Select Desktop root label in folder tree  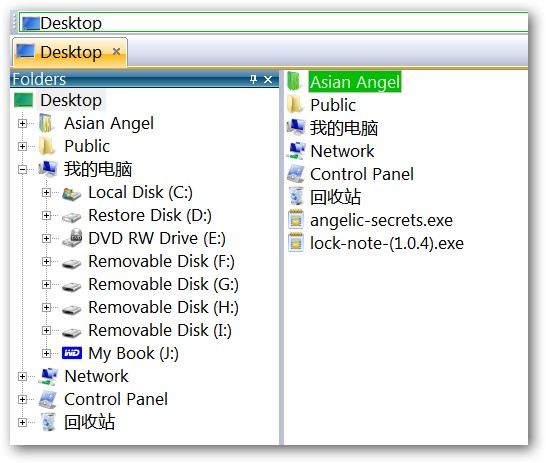coord(71,100)
